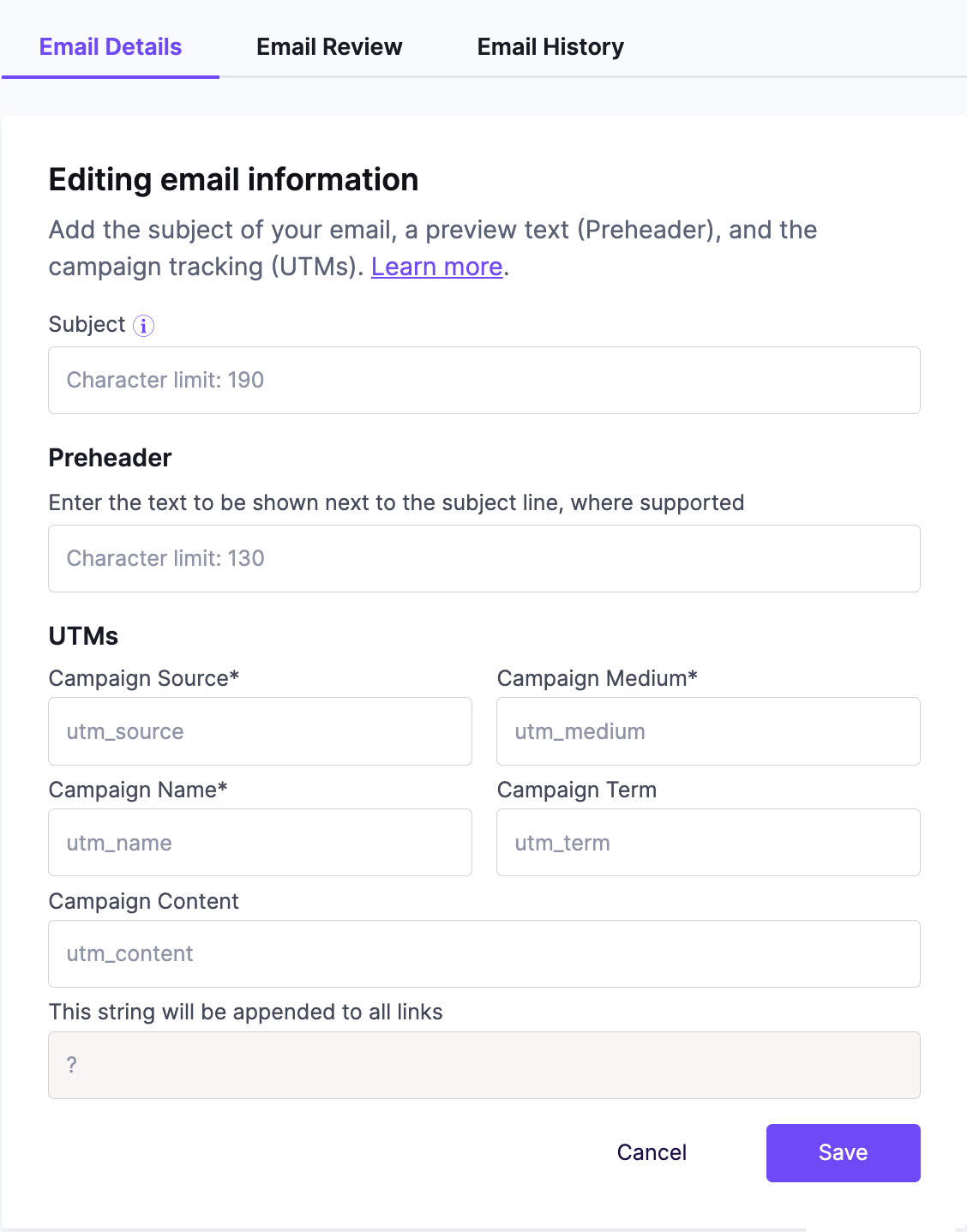
Task: Click the read-only appended links string box
Action: 484,1065
